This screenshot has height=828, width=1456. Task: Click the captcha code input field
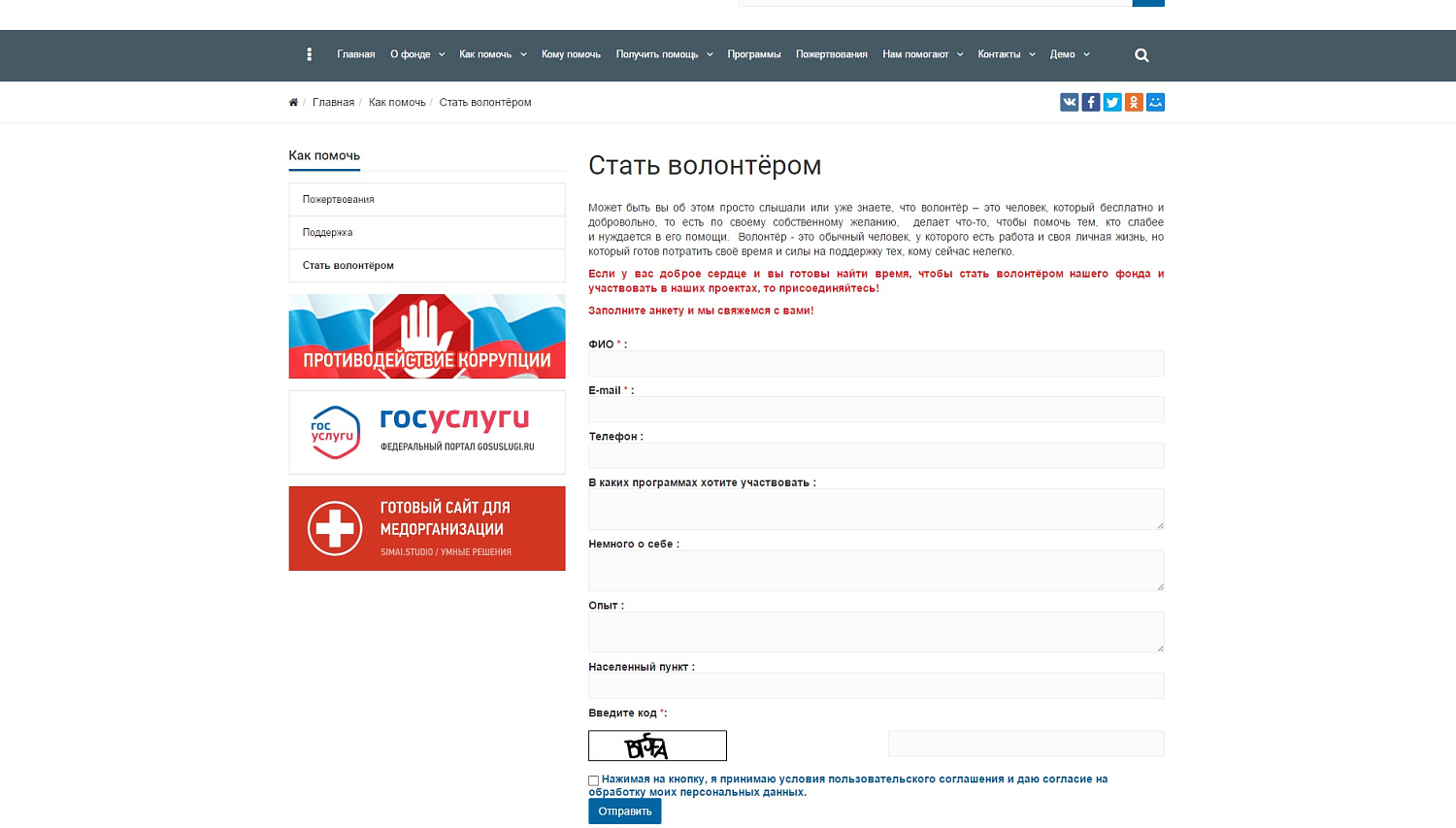[x=1025, y=745]
